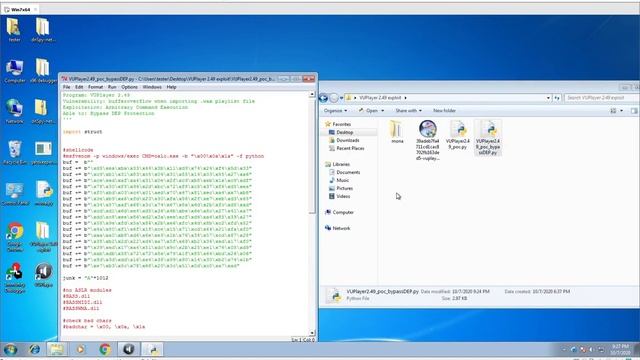Viewport: 640px width, 360px height.
Task: Click the Windows Start orb
Action: coord(10,349)
